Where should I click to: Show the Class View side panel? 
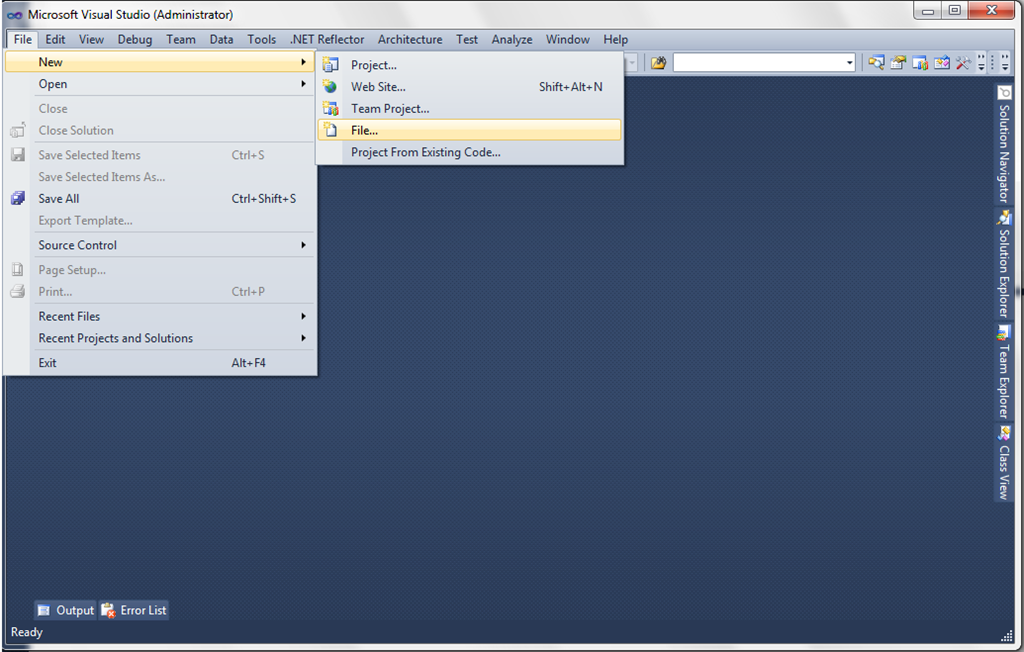tap(1004, 462)
